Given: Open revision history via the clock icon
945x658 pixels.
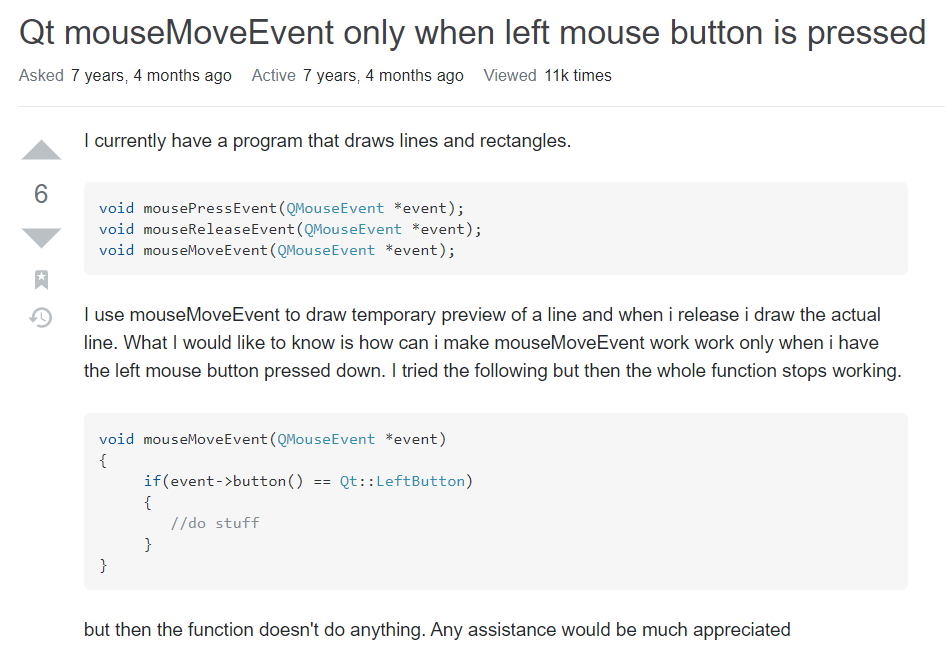Looking at the screenshot, I should (40, 317).
